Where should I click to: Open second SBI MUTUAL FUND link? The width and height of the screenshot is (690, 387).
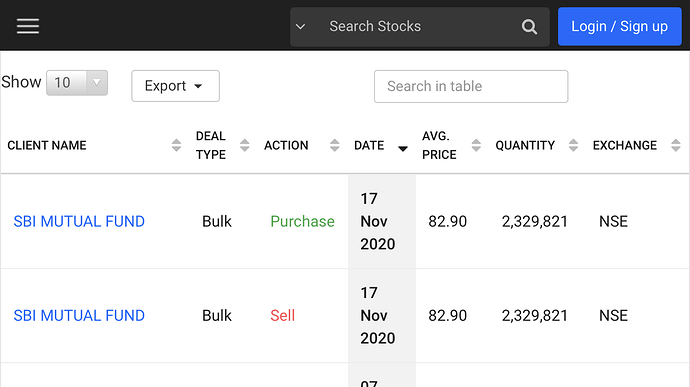point(79,316)
